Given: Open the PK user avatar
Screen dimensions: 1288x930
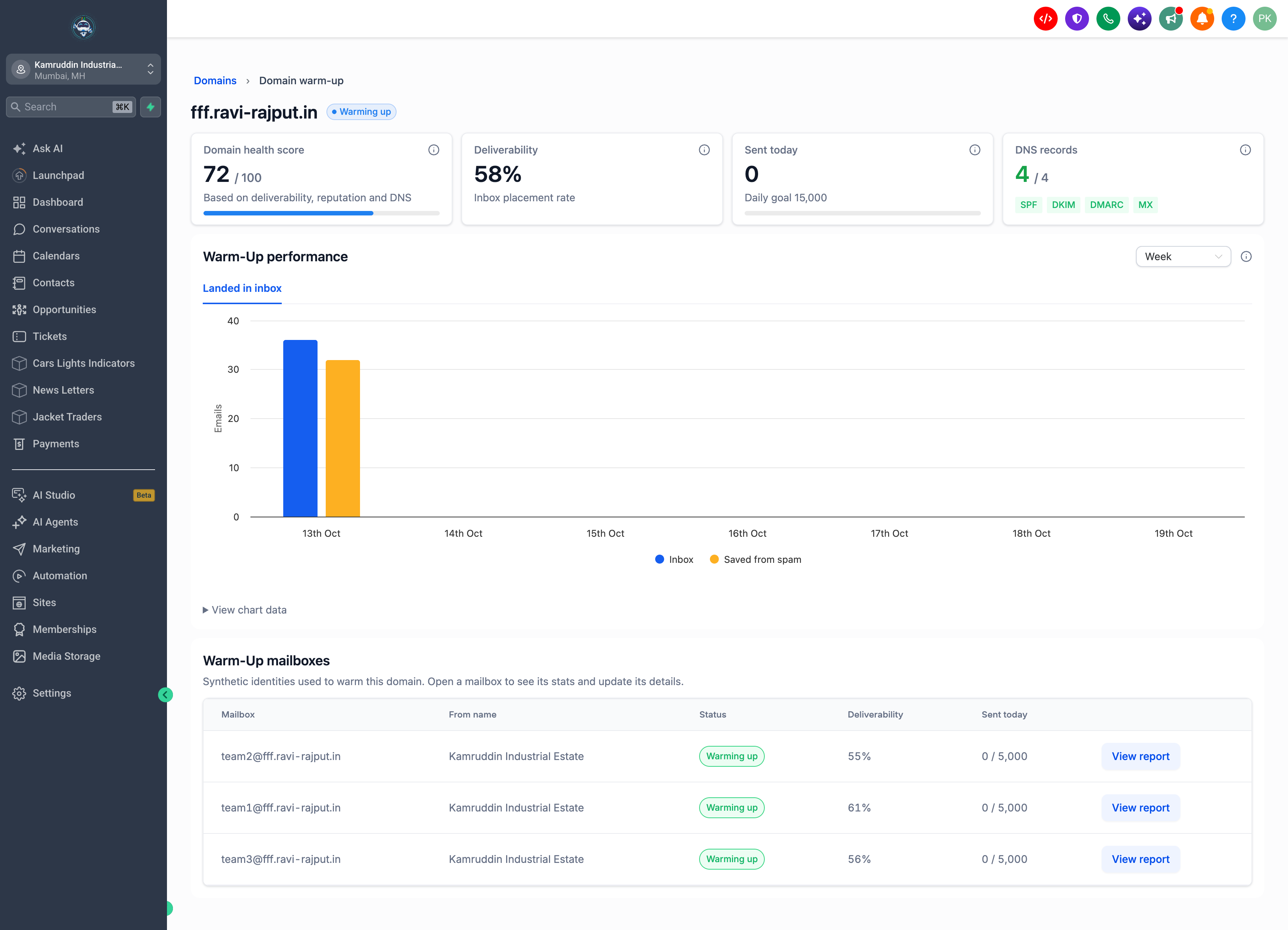Looking at the screenshot, I should [1265, 19].
